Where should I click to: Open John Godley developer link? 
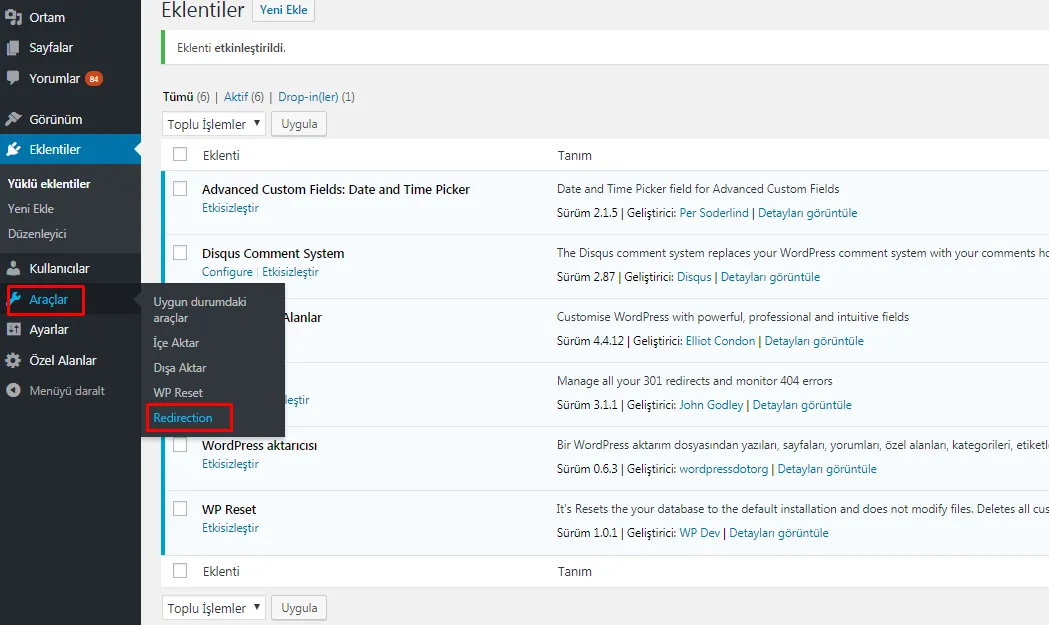pyautogui.click(x=711, y=405)
